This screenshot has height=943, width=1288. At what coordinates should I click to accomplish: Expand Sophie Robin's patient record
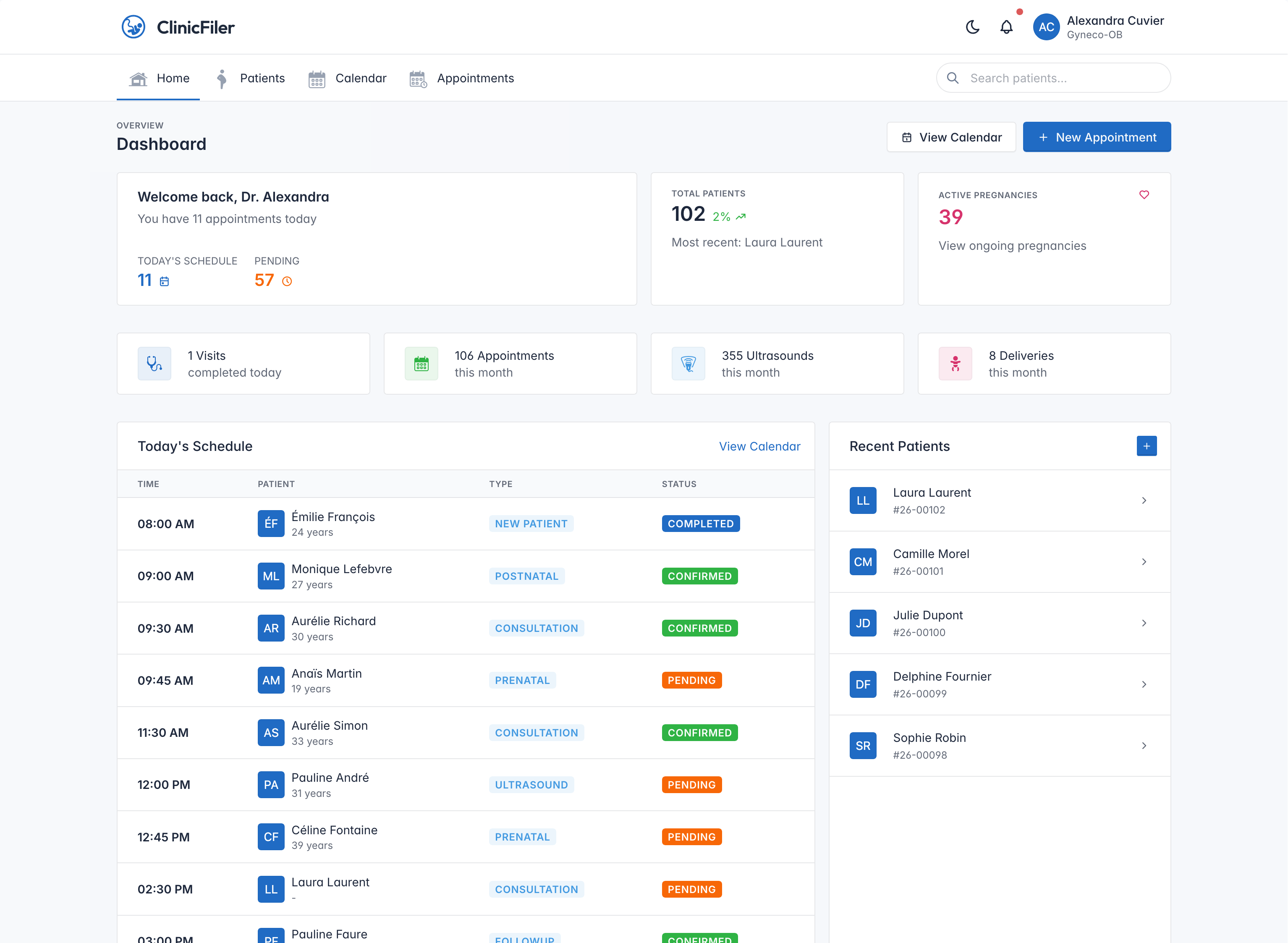point(1145,746)
